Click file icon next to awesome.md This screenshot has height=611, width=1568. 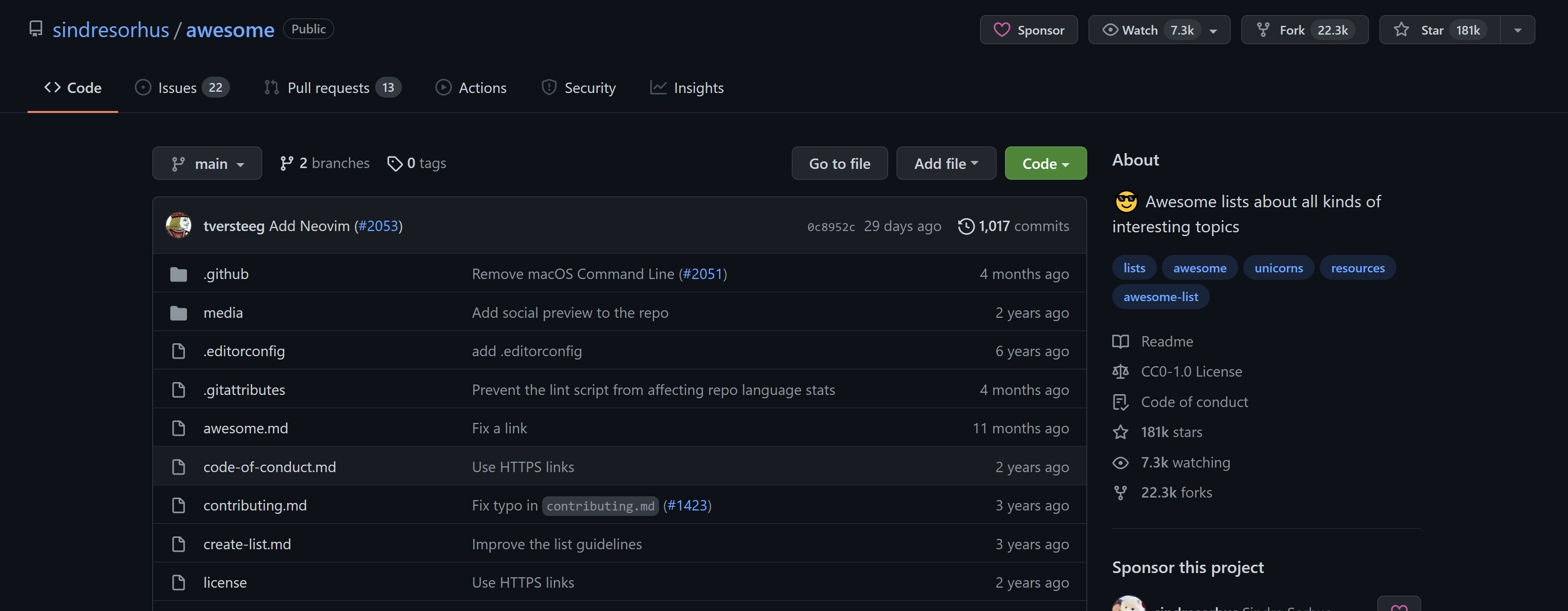click(x=178, y=428)
